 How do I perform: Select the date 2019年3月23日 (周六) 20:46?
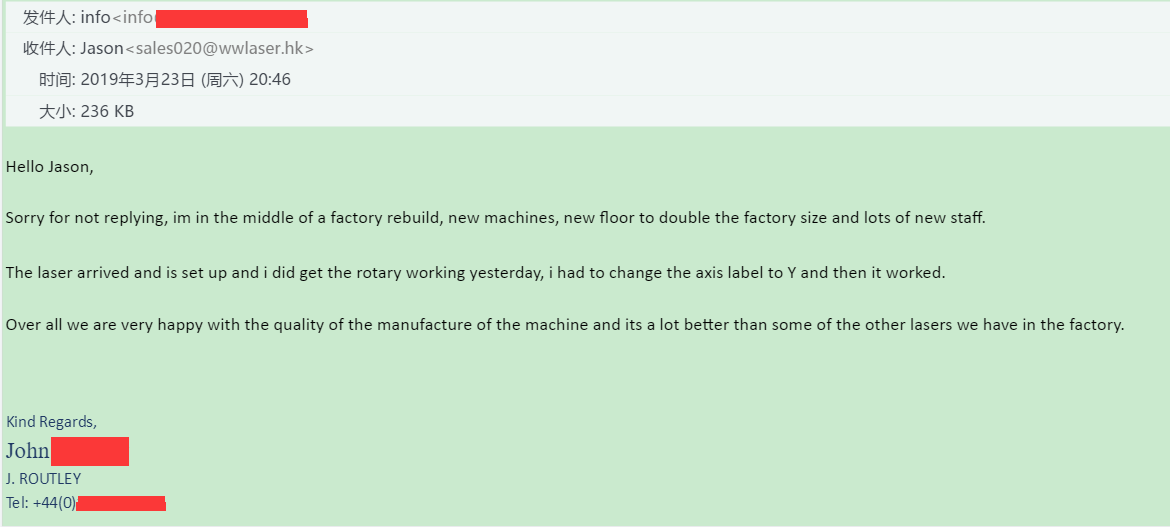[x=185, y=80]
